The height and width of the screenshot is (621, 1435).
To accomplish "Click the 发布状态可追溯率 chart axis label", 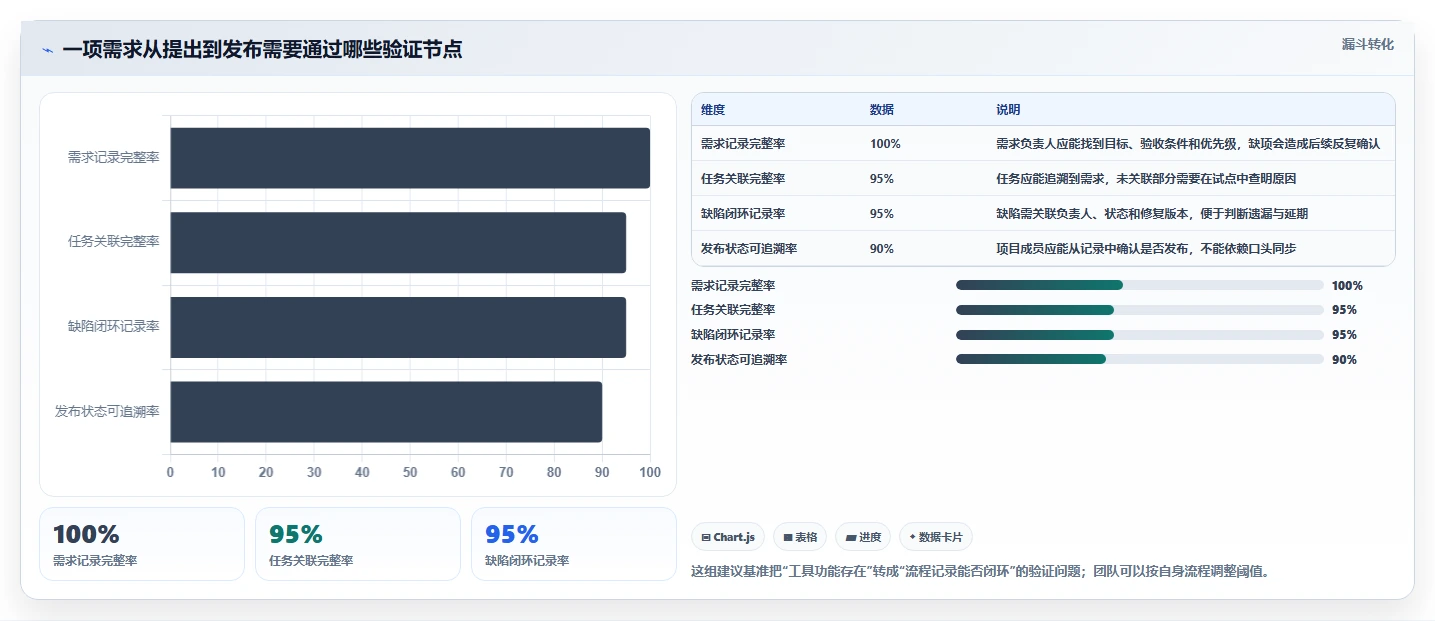I will pos(107,411).
